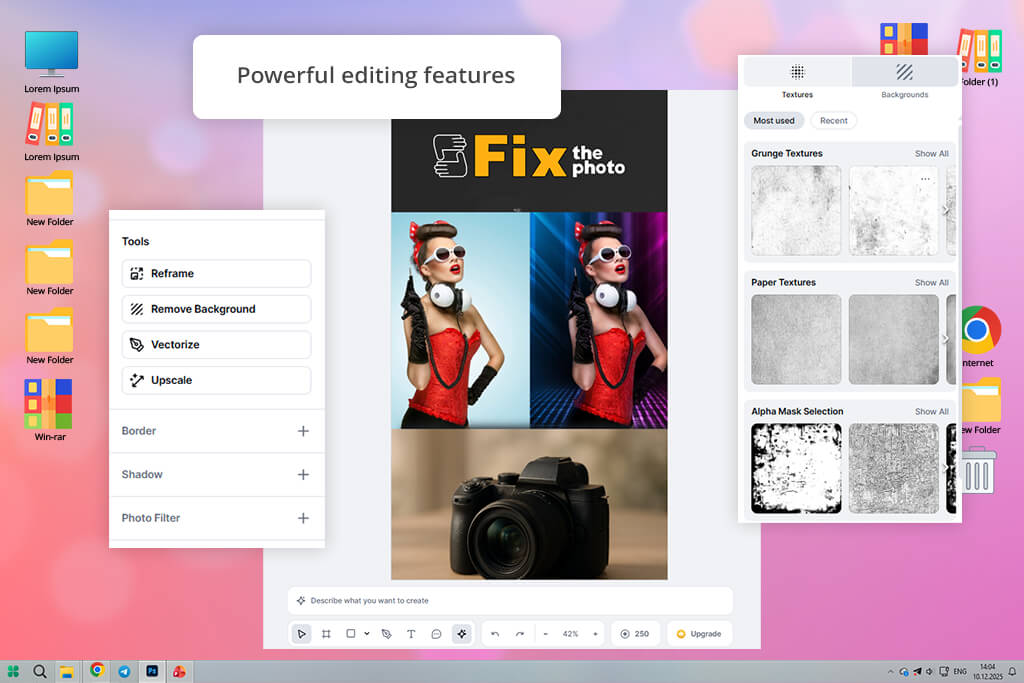Click the Remove Background button
The image size is (1024, 683).
(216, 309)
